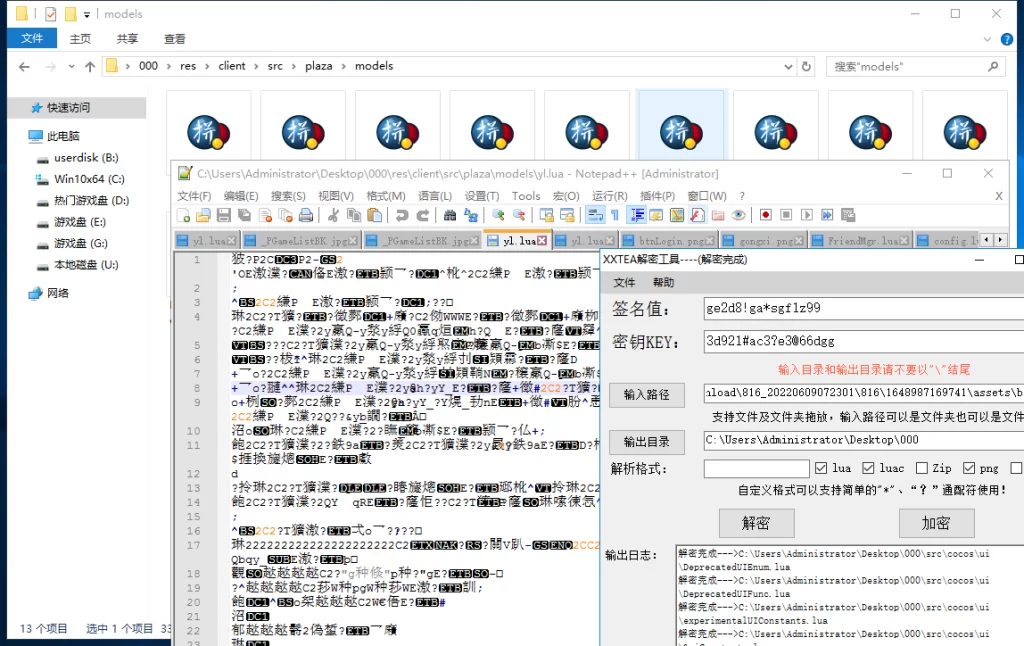Screen dimensions: 1024x646
Task: Toggle the png format checkbox
Action: pyautogui.click(x=968, y=468)
